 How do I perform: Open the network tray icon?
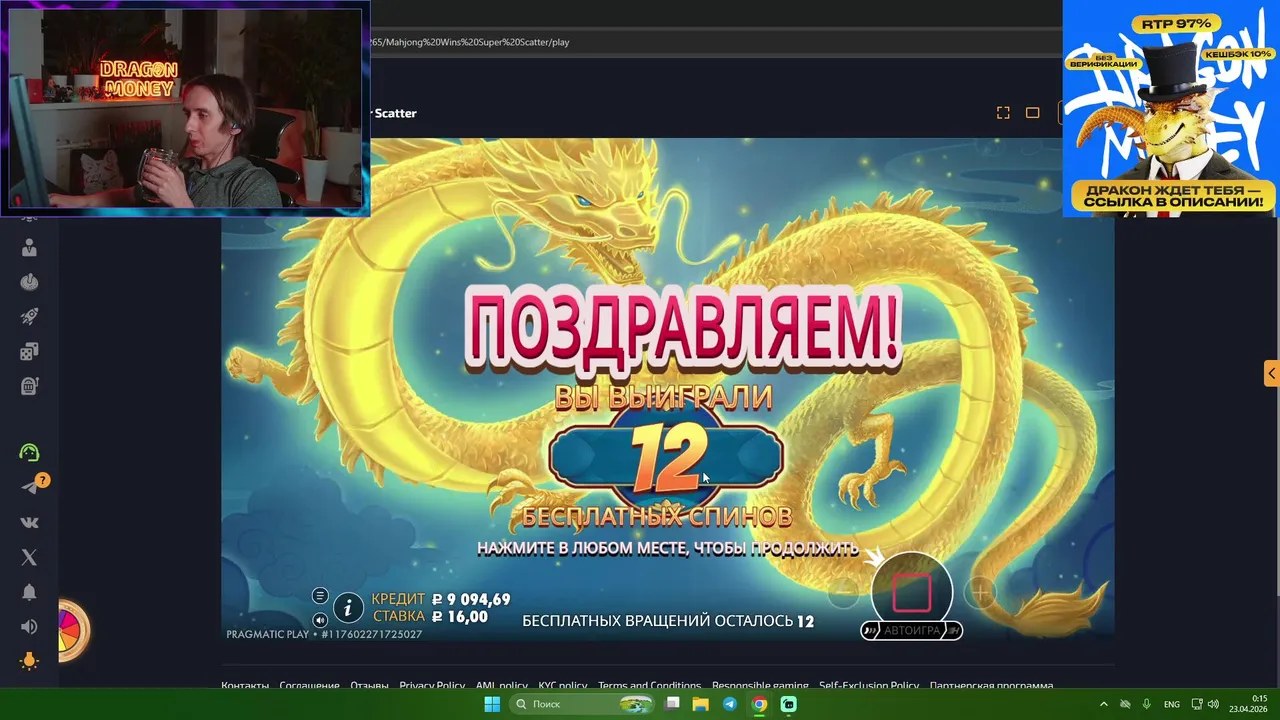(x=1197, y=704)
